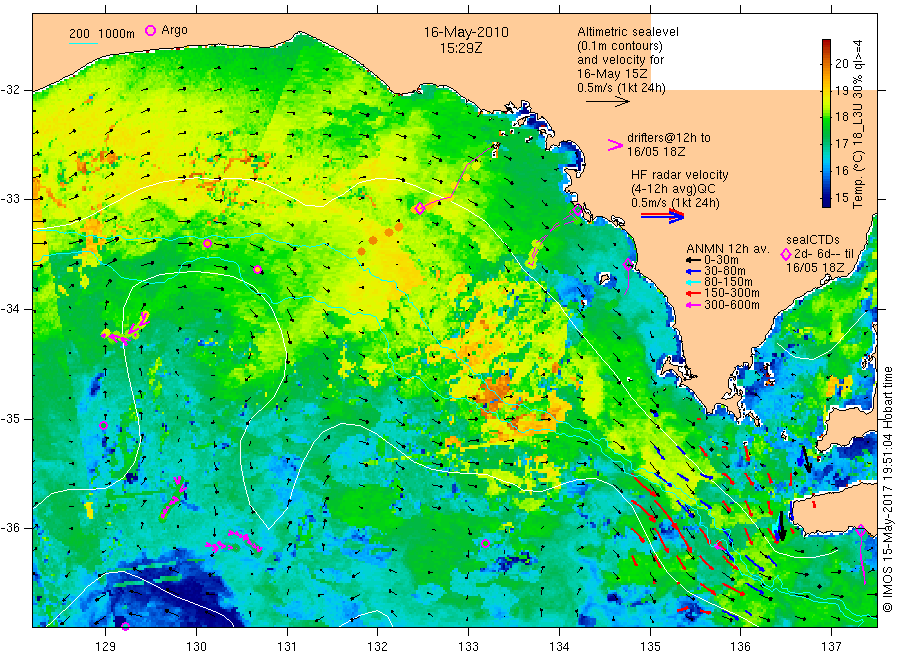Click the magenta 300-600m legend arrow
This screenshot has height=660, width=900.
tap(693, 305)
